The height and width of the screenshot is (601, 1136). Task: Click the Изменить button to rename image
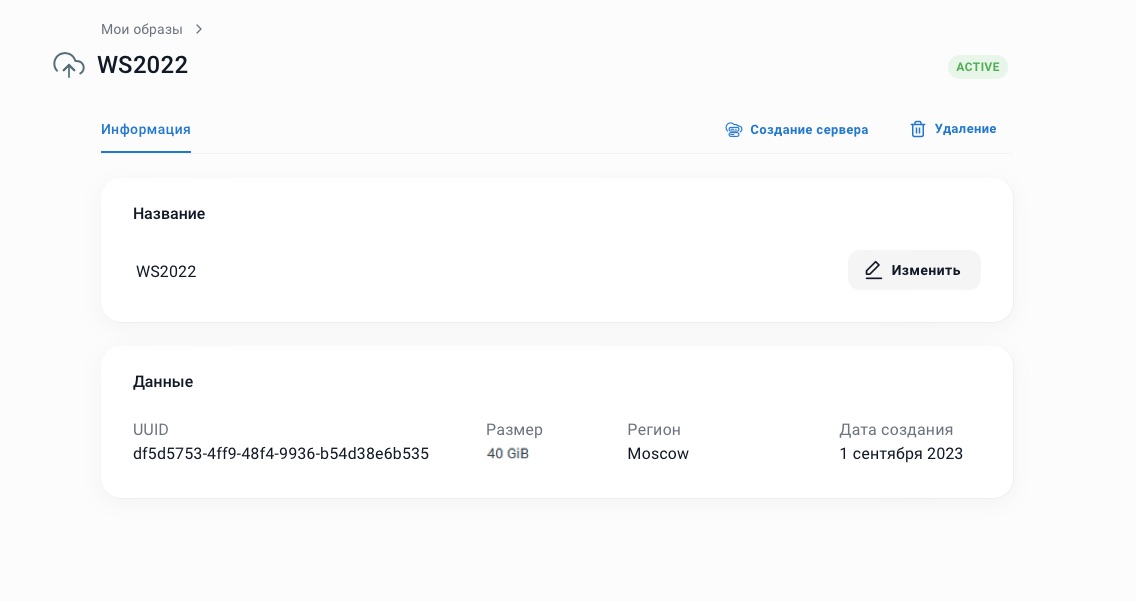click(x=914, y=270)
